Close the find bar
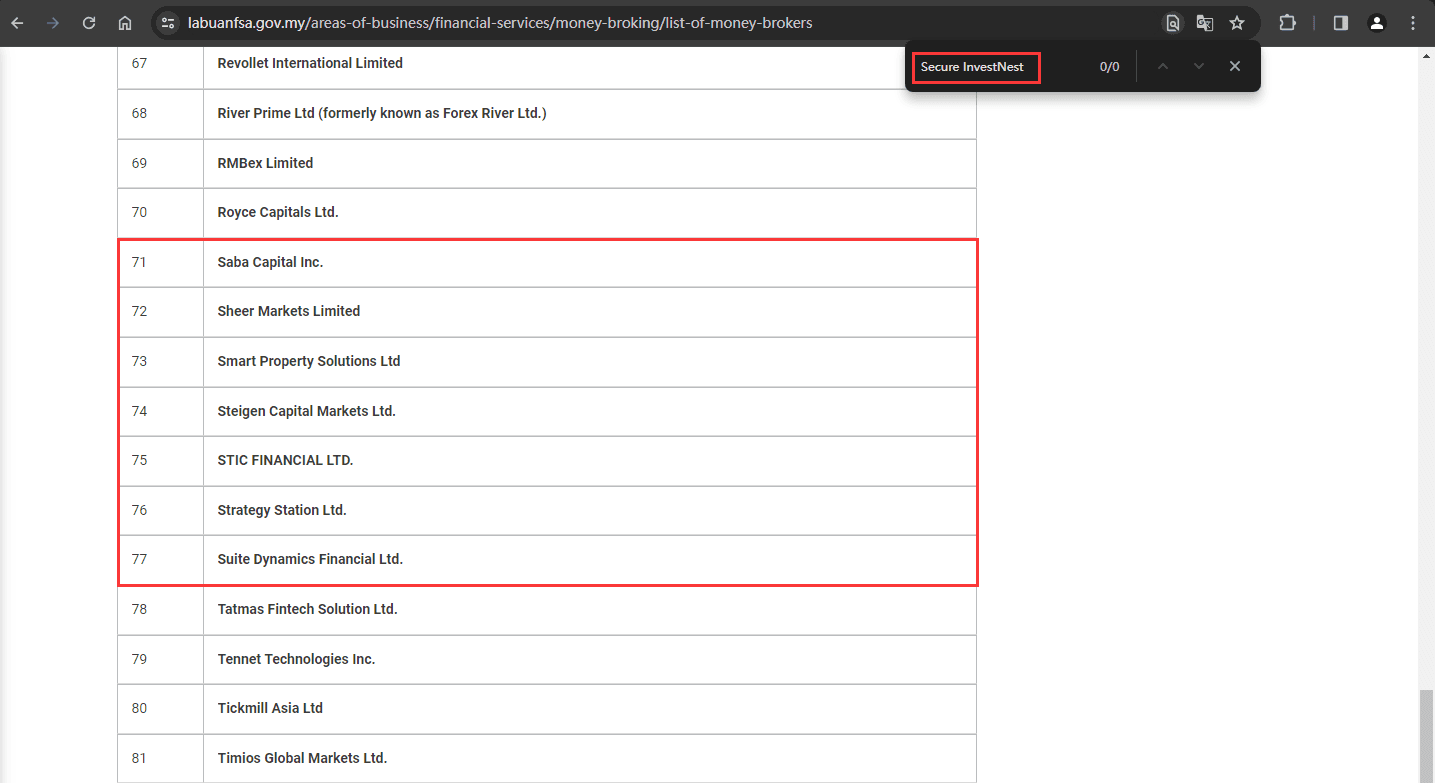 1235,66
